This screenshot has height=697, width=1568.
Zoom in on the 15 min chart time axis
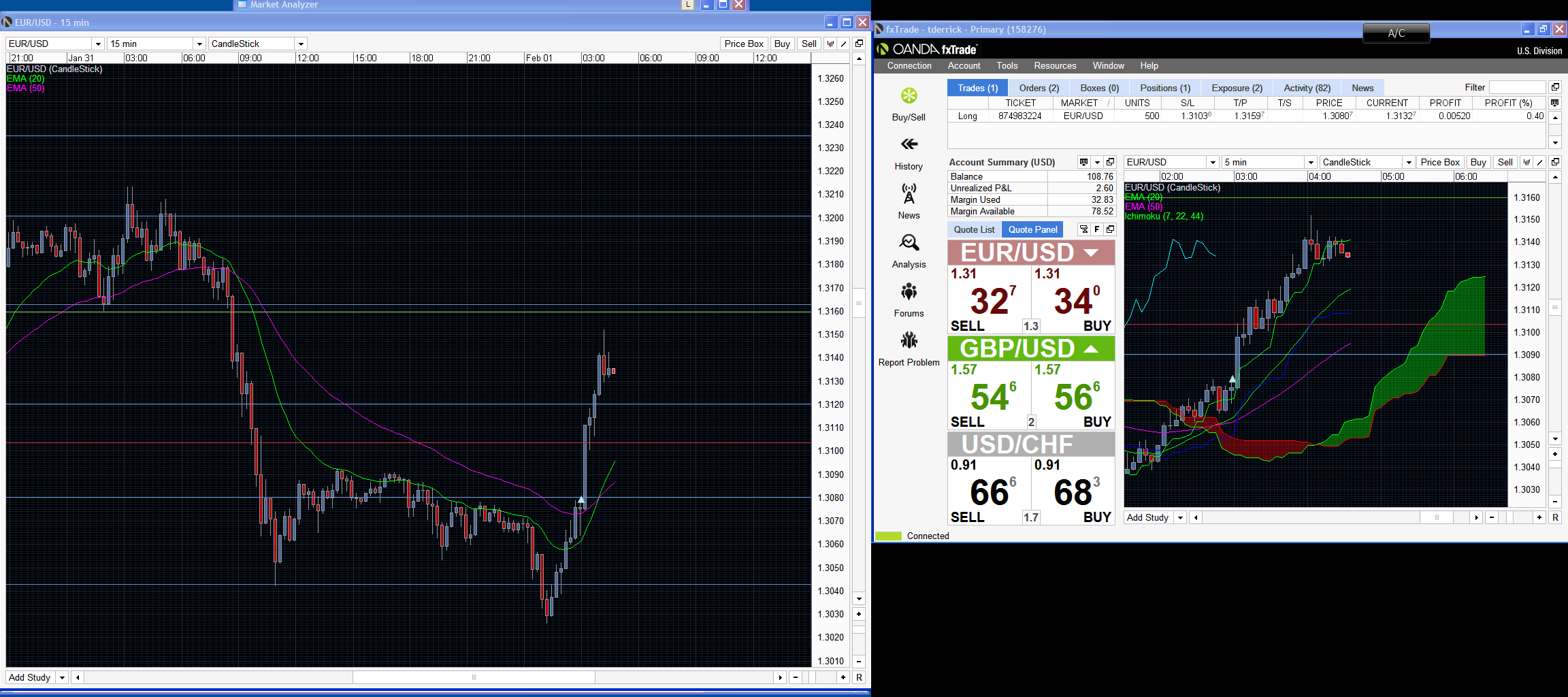[843, 677]
